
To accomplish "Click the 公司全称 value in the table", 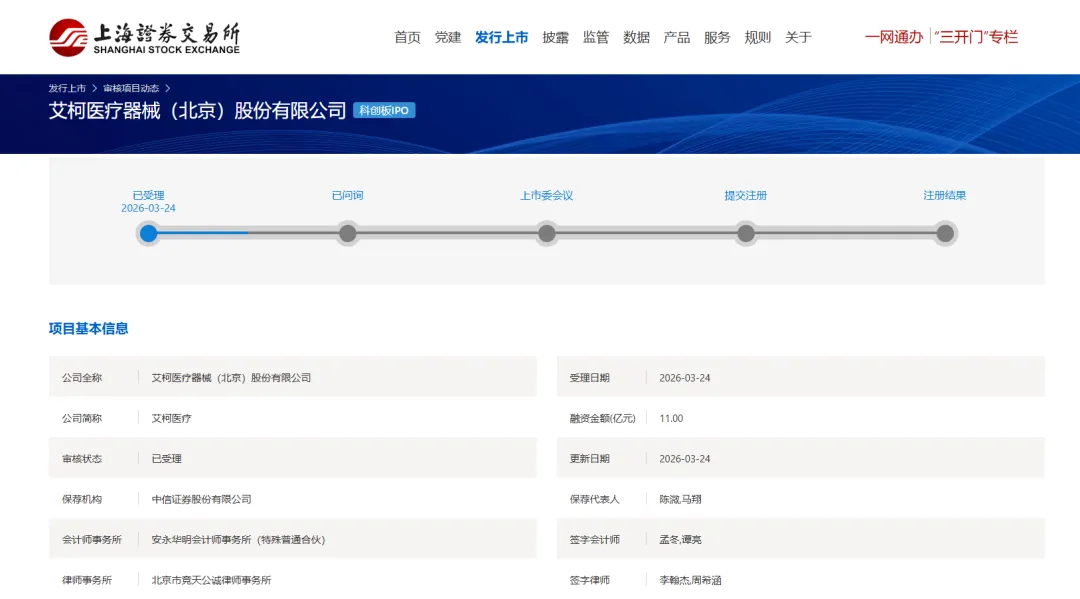I will pos(231,378).
